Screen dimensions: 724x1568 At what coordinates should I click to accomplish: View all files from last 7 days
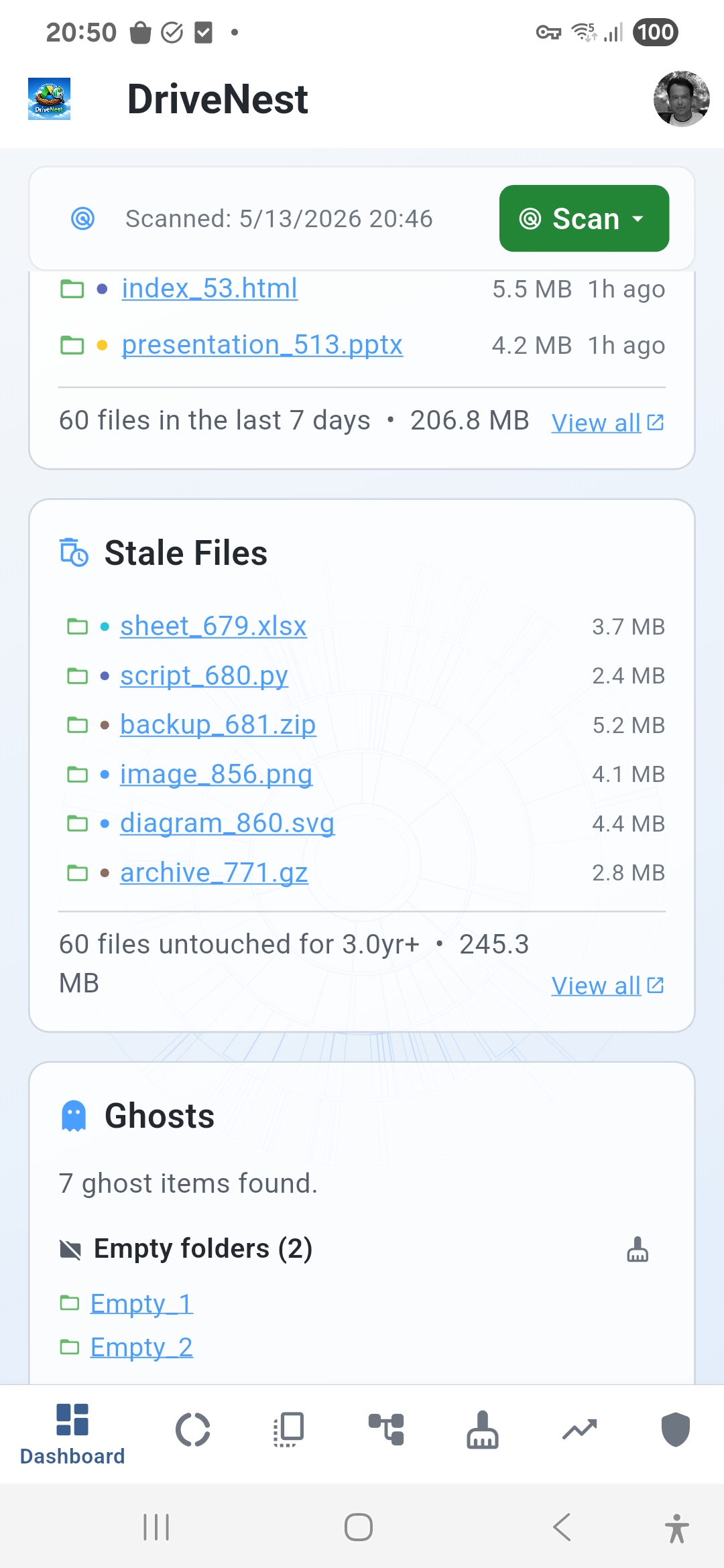click(x=607, y=423)
